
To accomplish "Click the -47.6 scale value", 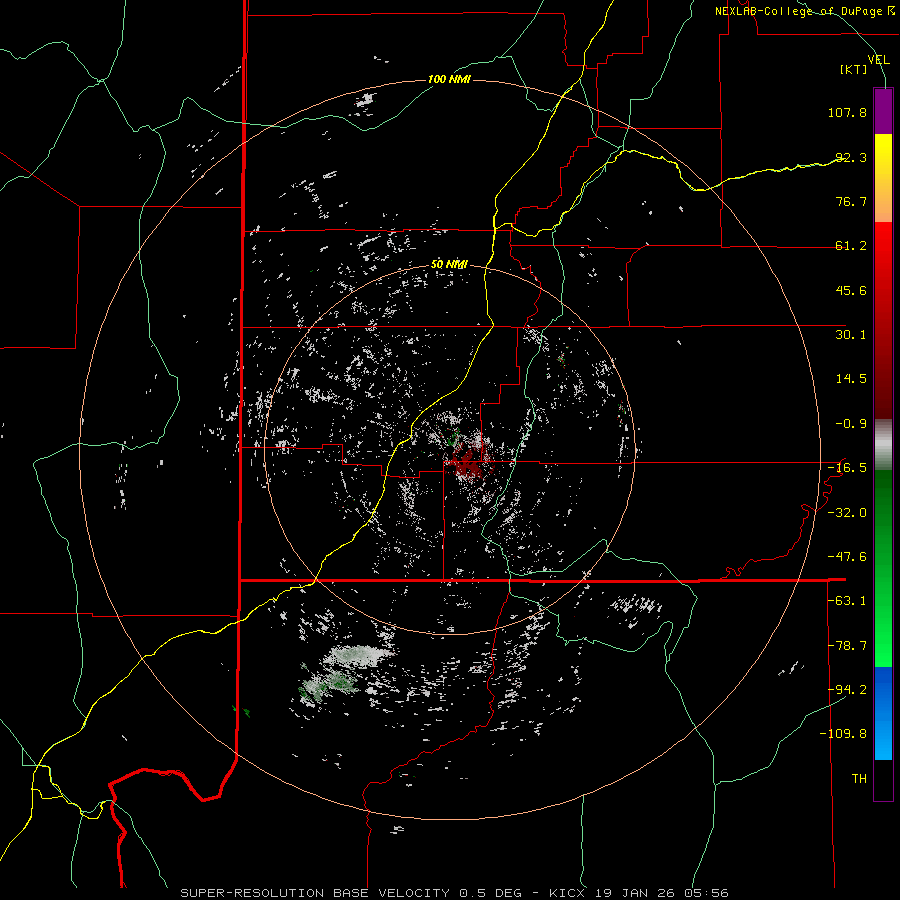I will tap(847, 557).
